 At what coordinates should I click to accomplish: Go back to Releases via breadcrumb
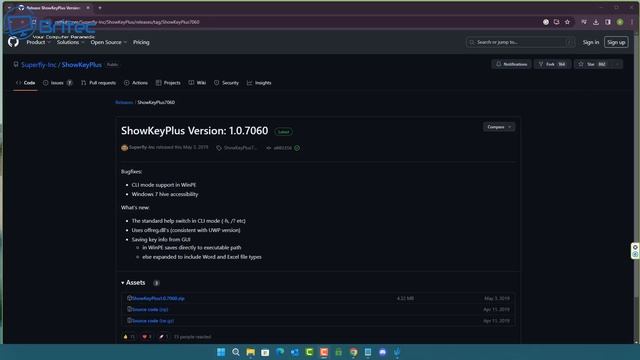(x=124, y=102)
